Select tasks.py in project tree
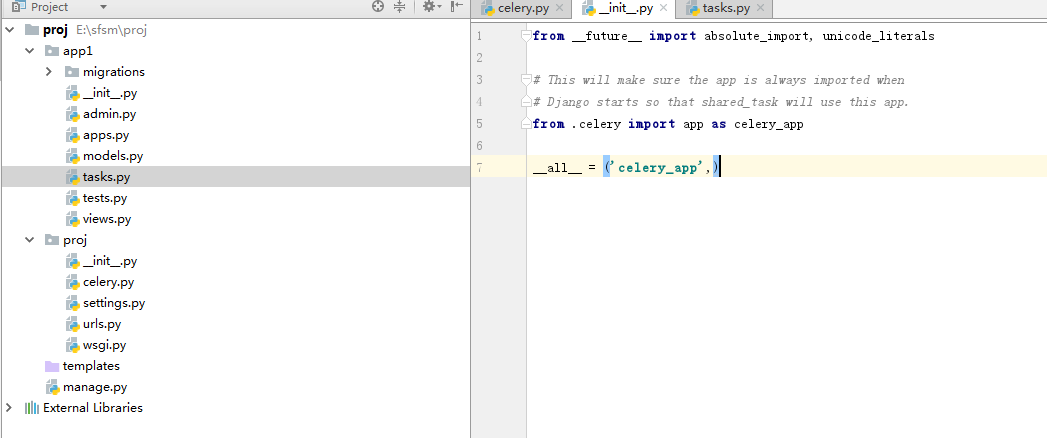This screenshot has width=1047, height=438. tap(106, 177)
